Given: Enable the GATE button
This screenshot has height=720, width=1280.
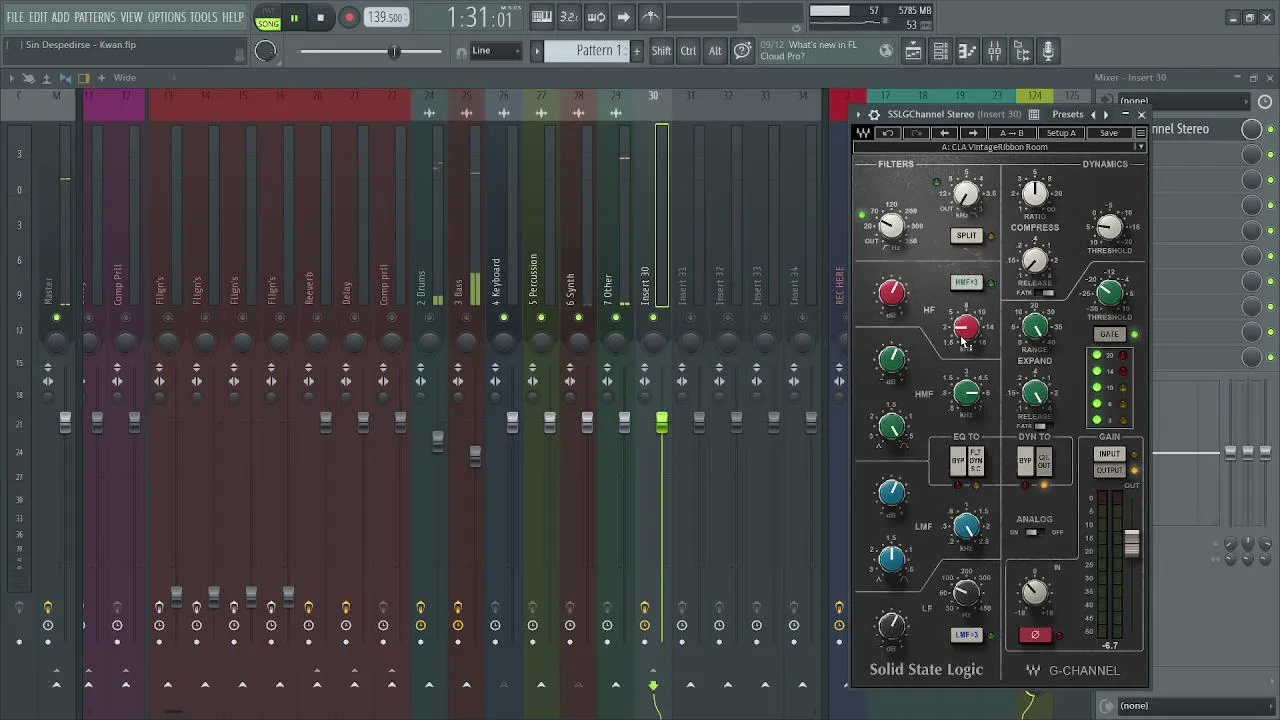Looking at the screenshot, I should coord(1109,334).
